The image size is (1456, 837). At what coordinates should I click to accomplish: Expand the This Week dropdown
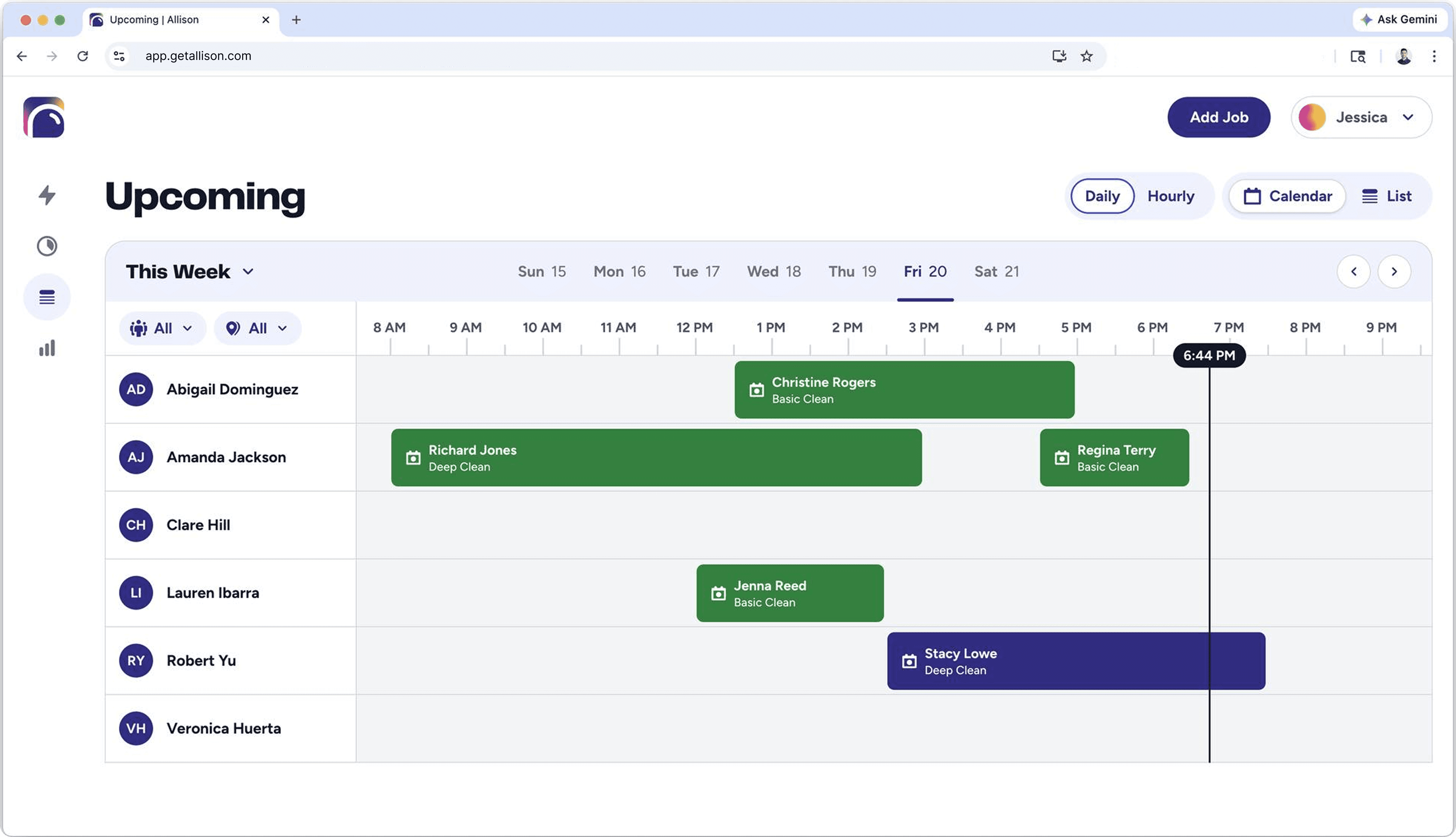coord(190,271)
